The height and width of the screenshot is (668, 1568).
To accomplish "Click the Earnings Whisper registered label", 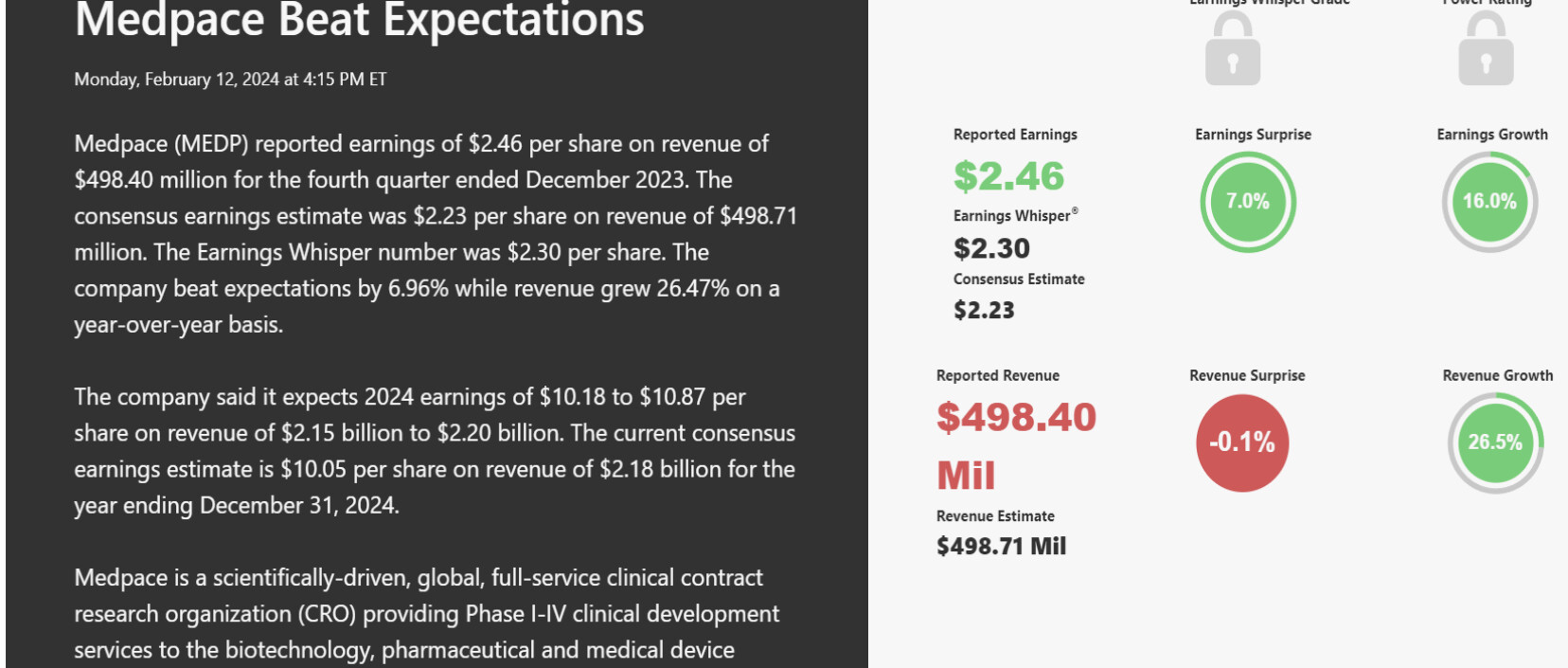I will (1015, 216).
